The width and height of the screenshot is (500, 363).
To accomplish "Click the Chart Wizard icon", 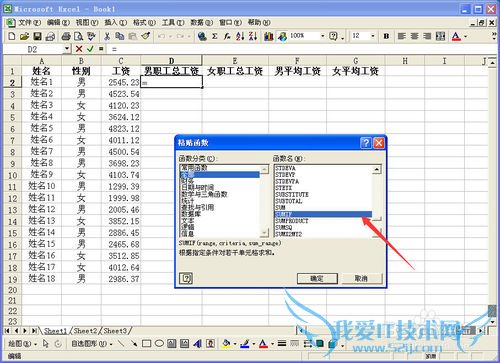I will pyautogui.click(x=269, y=36).
